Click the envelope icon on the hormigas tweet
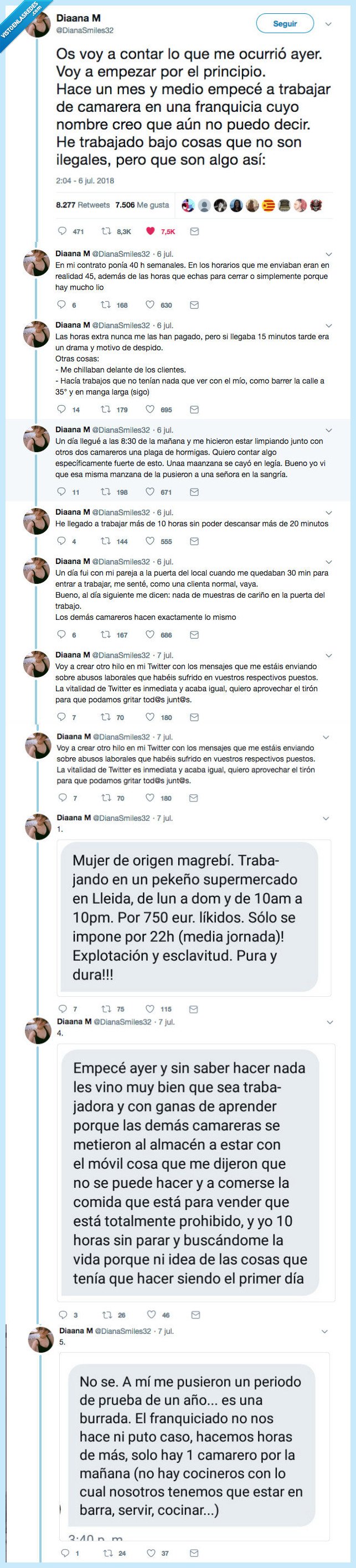 pyautogui.click(x=194, y=492)
